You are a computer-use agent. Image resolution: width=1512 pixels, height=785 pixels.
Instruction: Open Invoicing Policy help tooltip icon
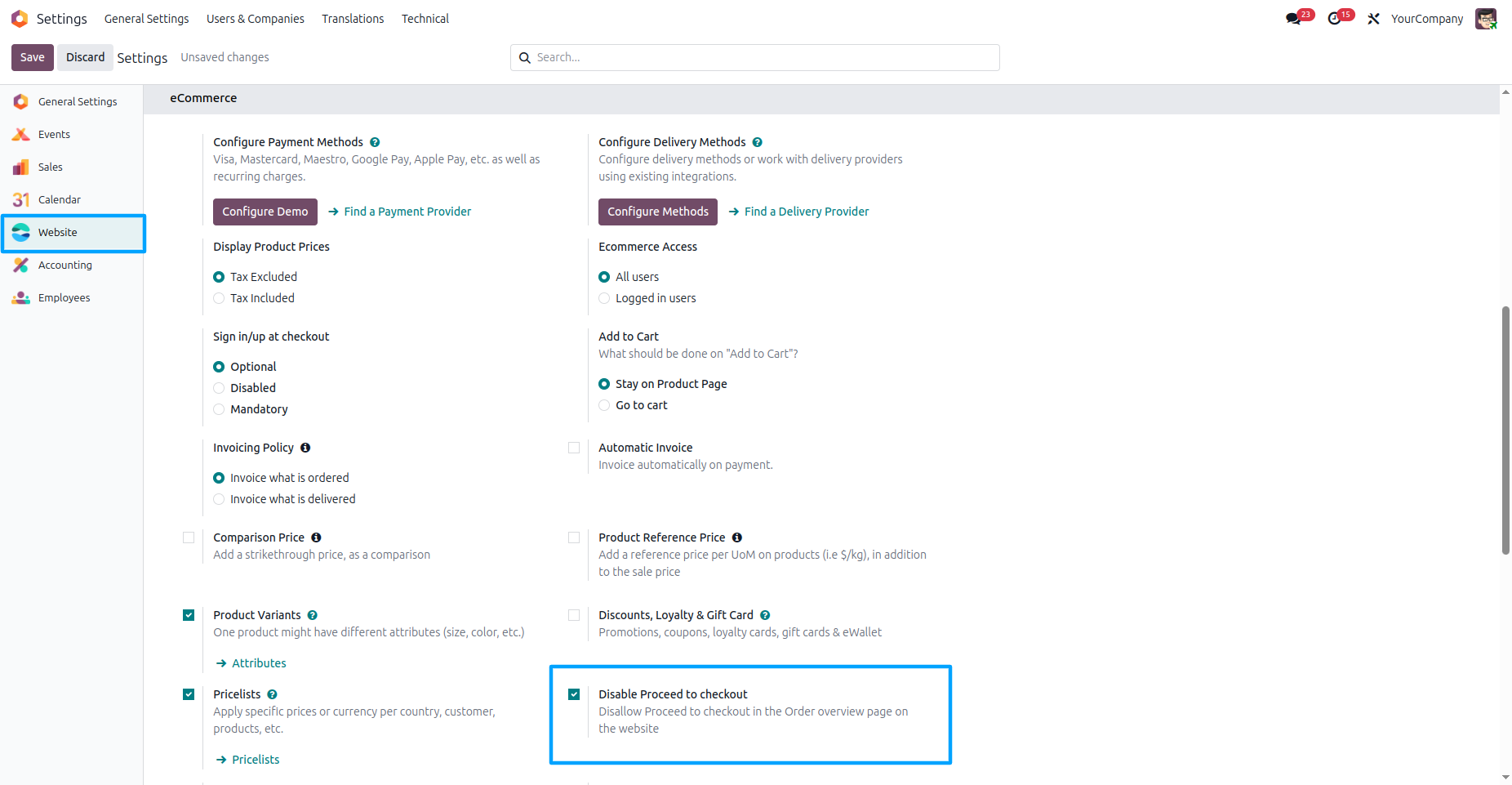coord(305,448)
